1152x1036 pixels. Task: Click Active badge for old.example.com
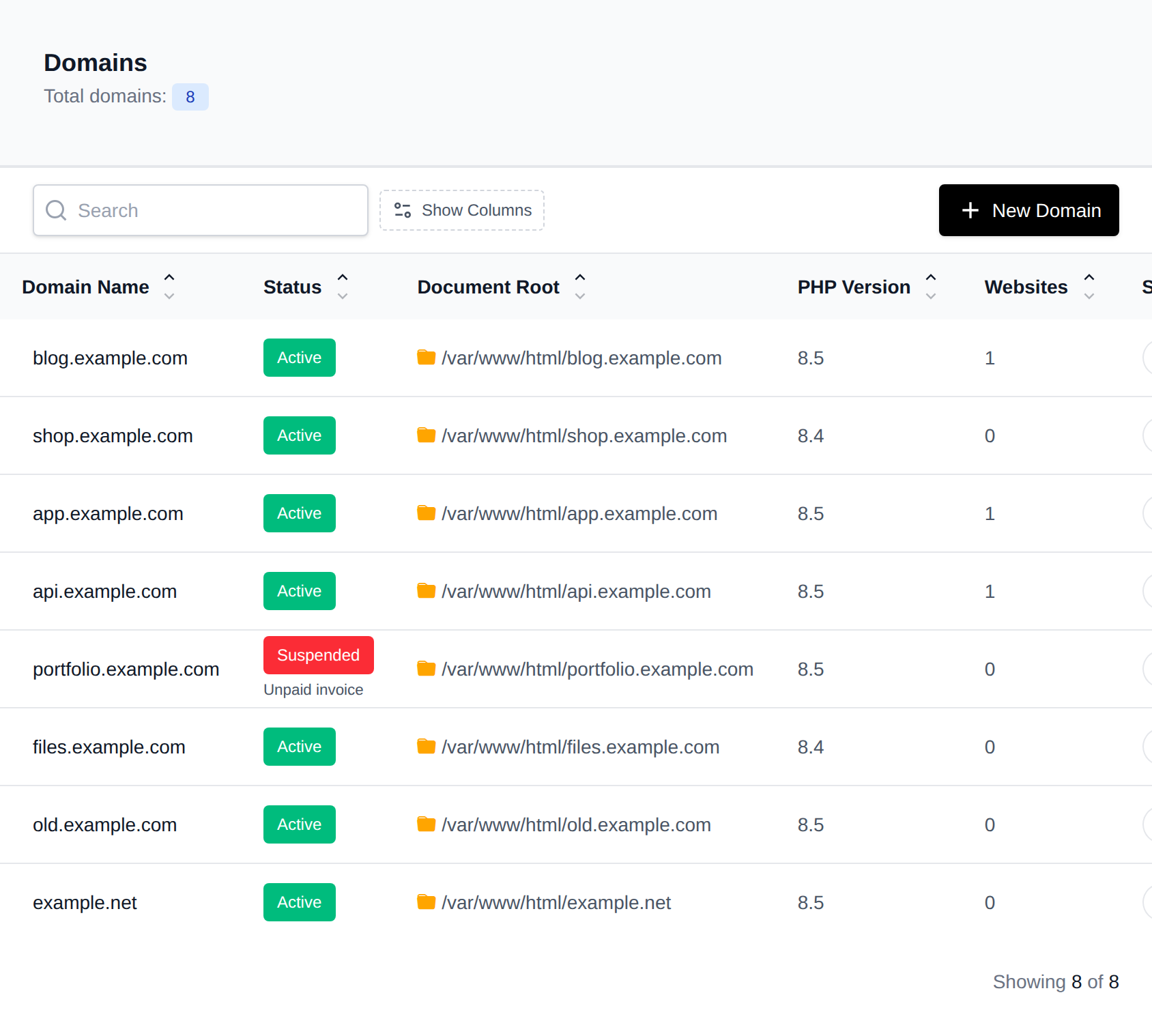pyautogui.click(x=300, y=824)
